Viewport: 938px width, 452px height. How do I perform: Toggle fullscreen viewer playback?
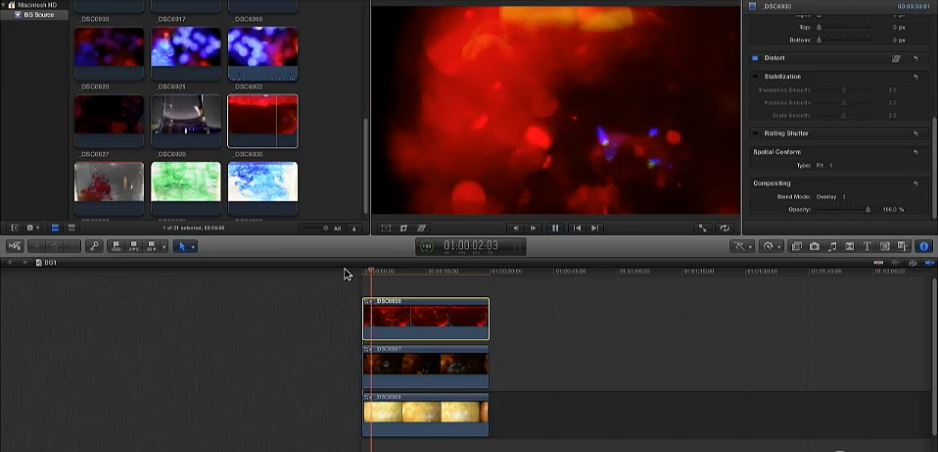pos(703,228)
